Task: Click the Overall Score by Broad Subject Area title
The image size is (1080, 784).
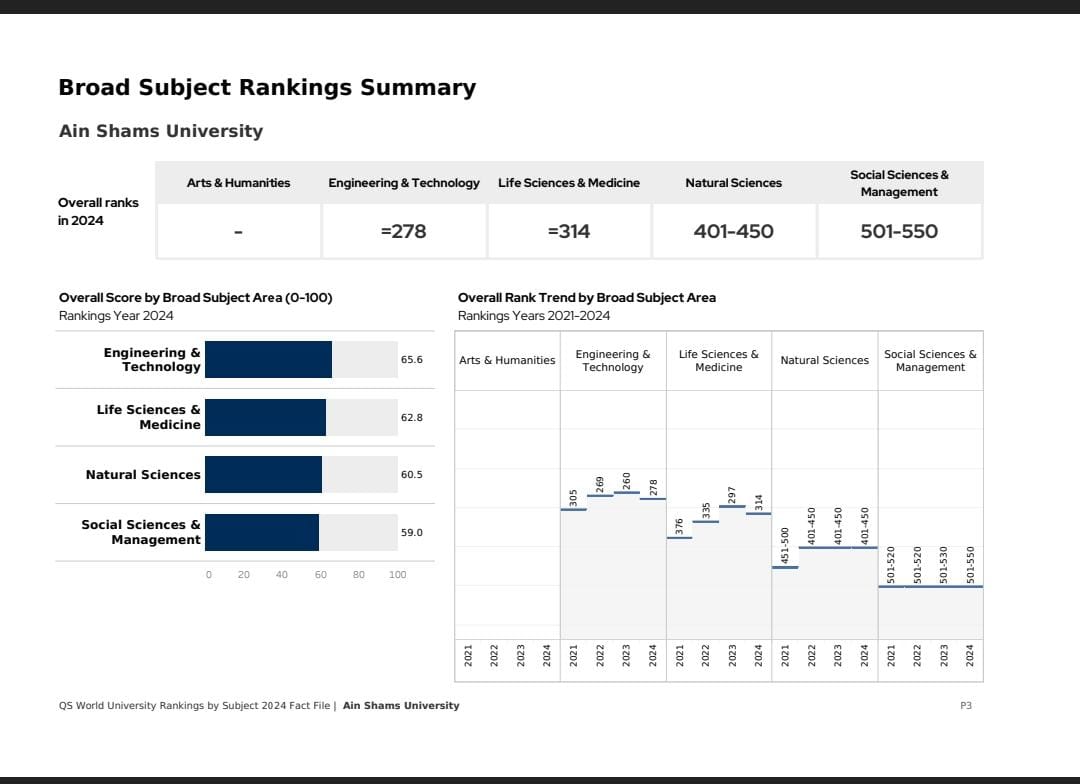Action: (195, 298)
